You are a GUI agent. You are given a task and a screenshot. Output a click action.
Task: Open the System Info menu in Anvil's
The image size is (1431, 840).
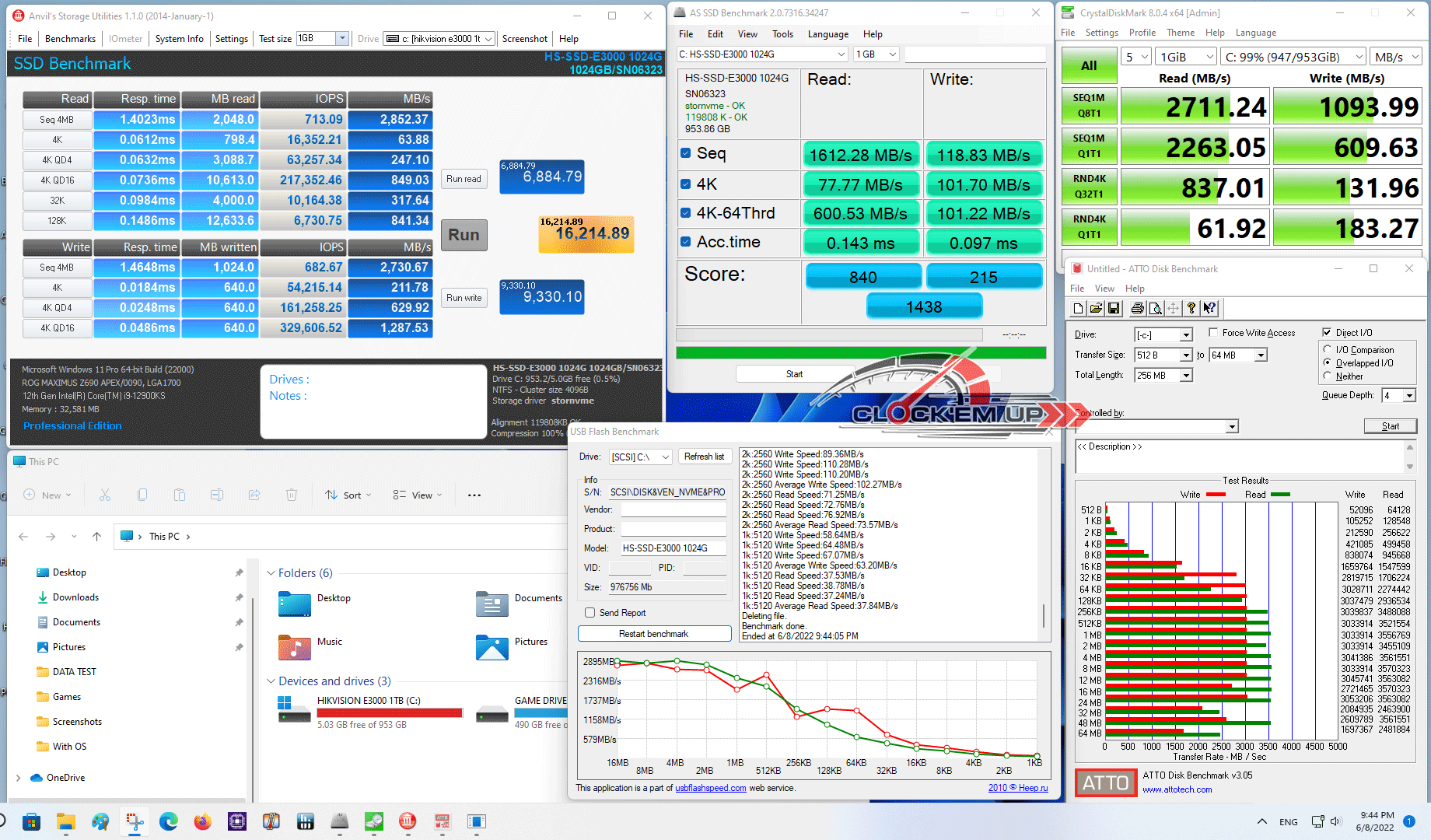point(179,39)
